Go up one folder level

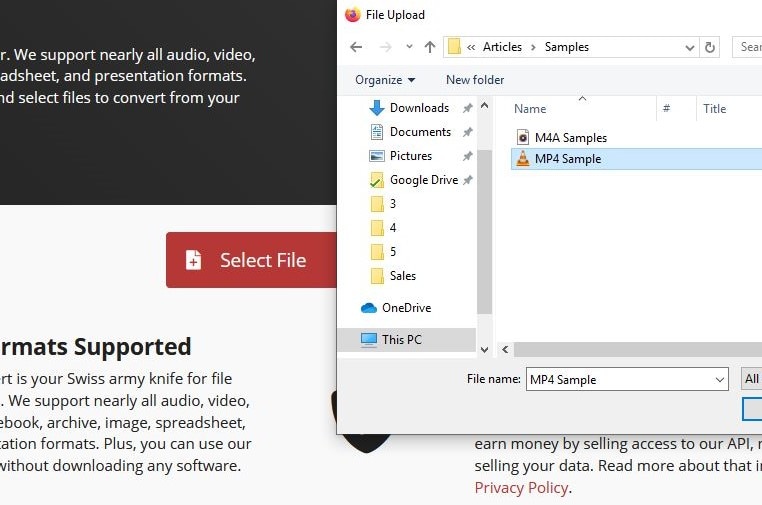(430, 47)
